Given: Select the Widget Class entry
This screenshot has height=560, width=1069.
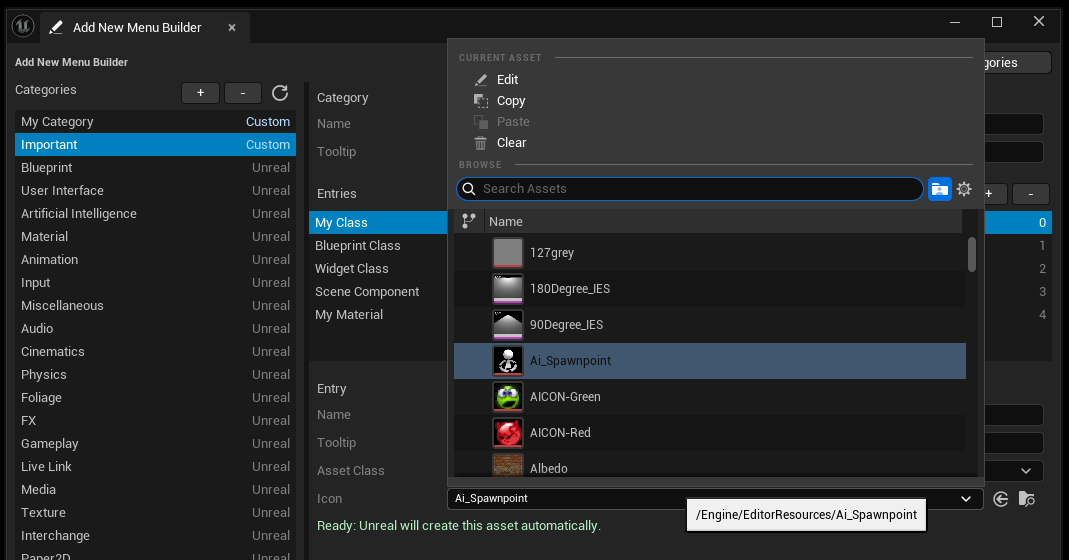Looking at the screenshot, I should [378, 269].
